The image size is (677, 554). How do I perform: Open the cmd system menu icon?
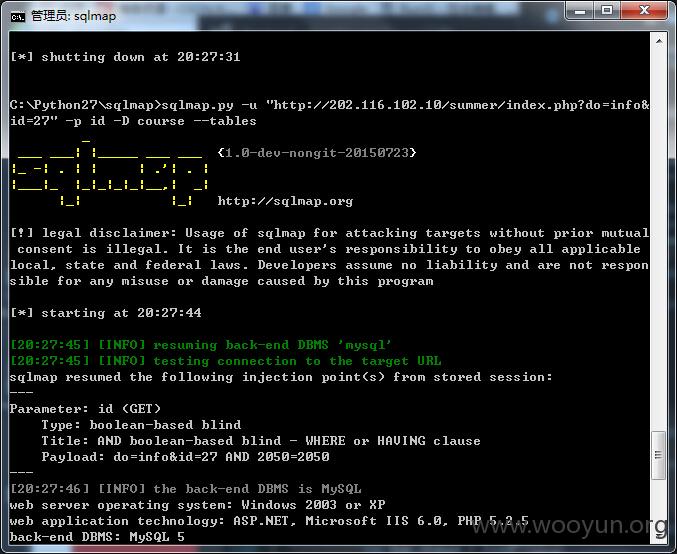18,16
